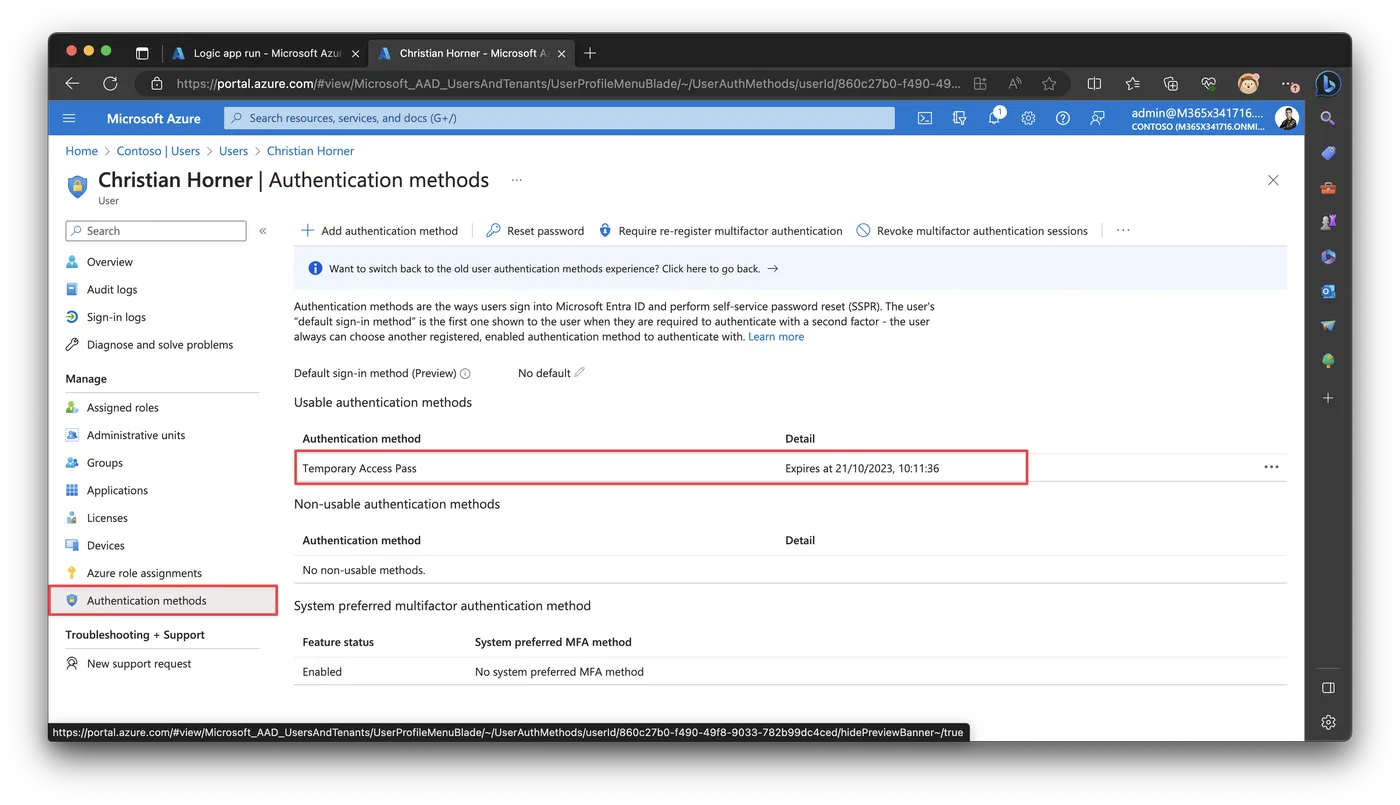Click the admin account avatar photo
This screenshot has width=1400, height=805.
[1286, 118]
